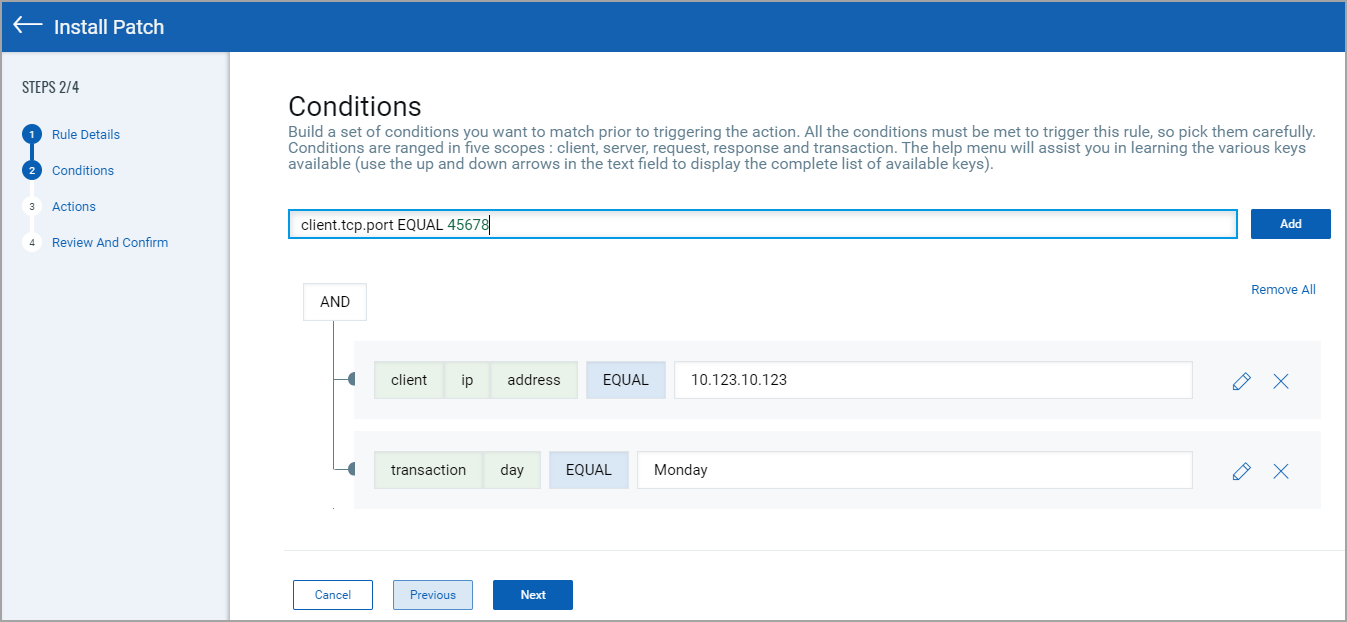Click step number 3 circle
Screen dimensions: 1347x622
[32, 206]
